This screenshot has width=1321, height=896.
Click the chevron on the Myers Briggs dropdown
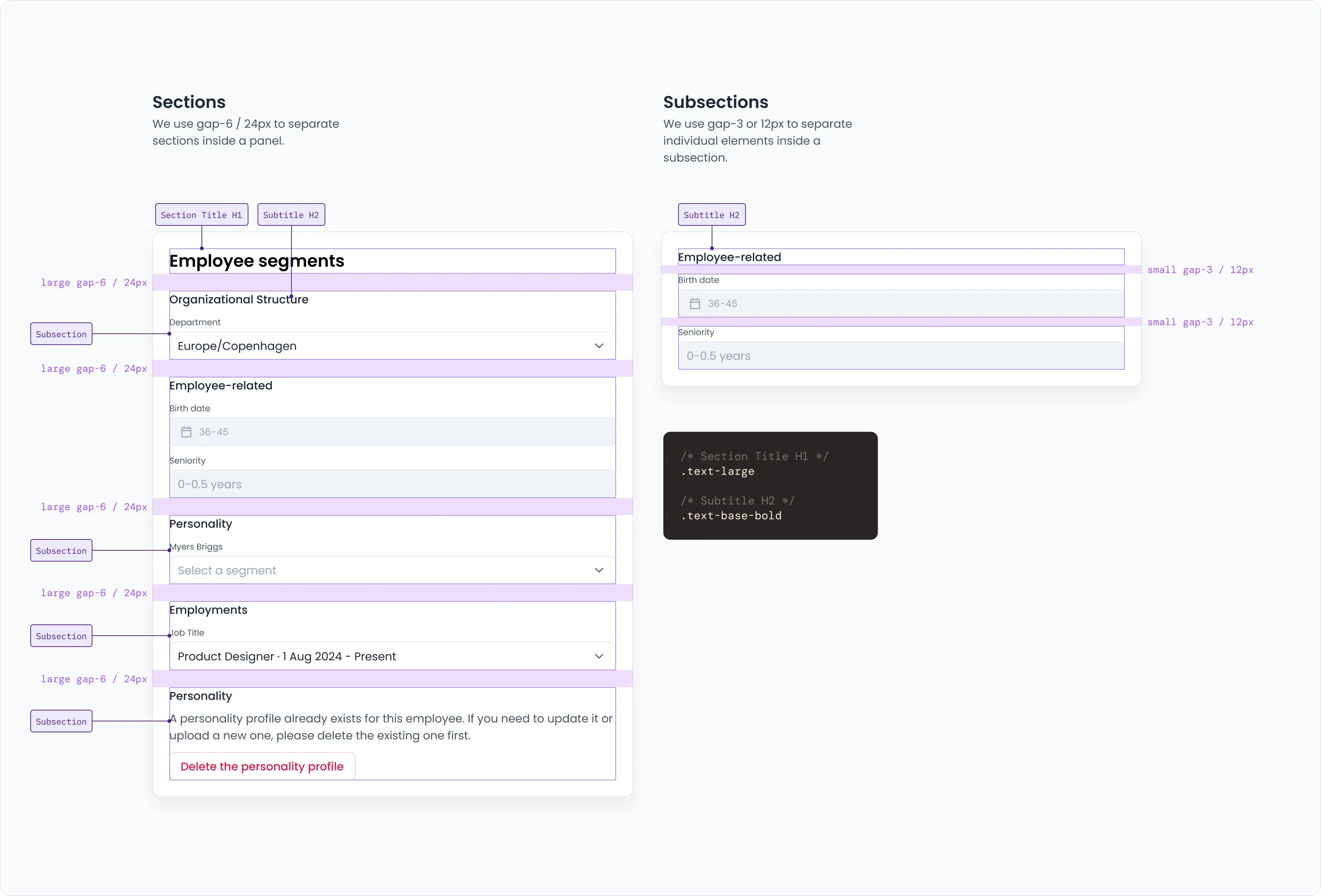[598, 570]
